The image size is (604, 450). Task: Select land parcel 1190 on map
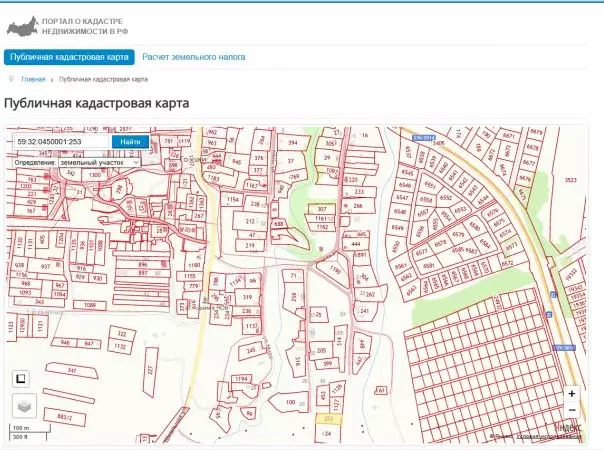coord(334,270)
